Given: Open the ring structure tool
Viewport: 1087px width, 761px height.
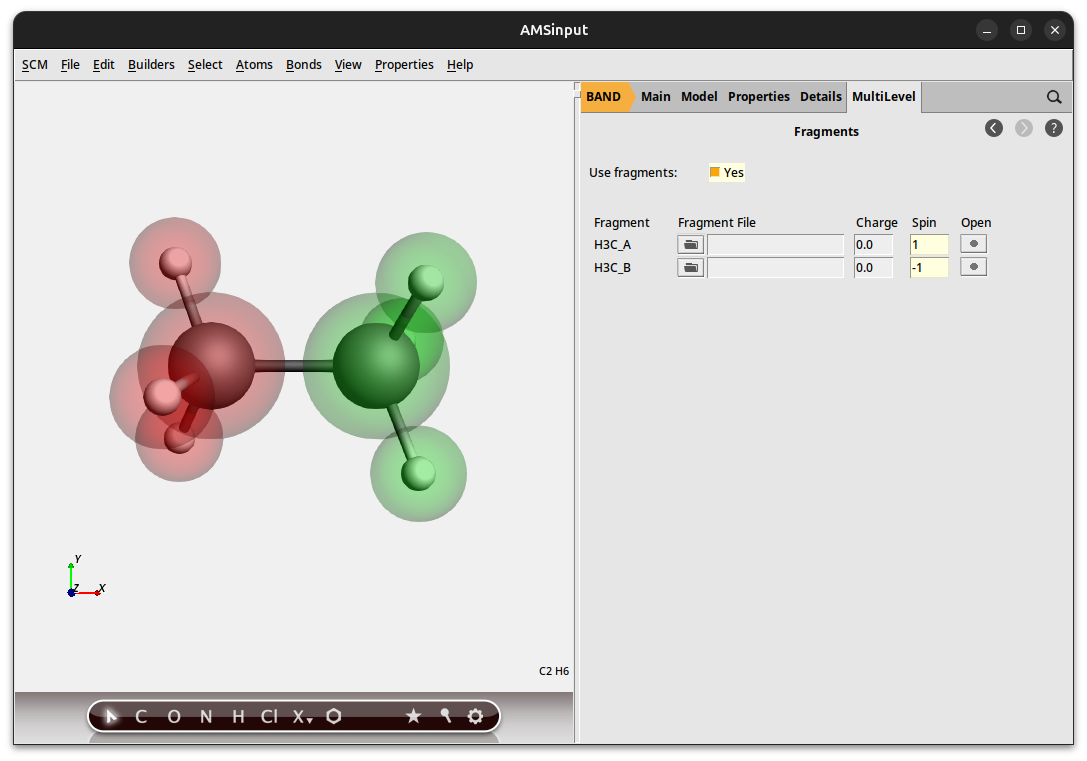Looking at the screenshot, I should coord(333,716).
